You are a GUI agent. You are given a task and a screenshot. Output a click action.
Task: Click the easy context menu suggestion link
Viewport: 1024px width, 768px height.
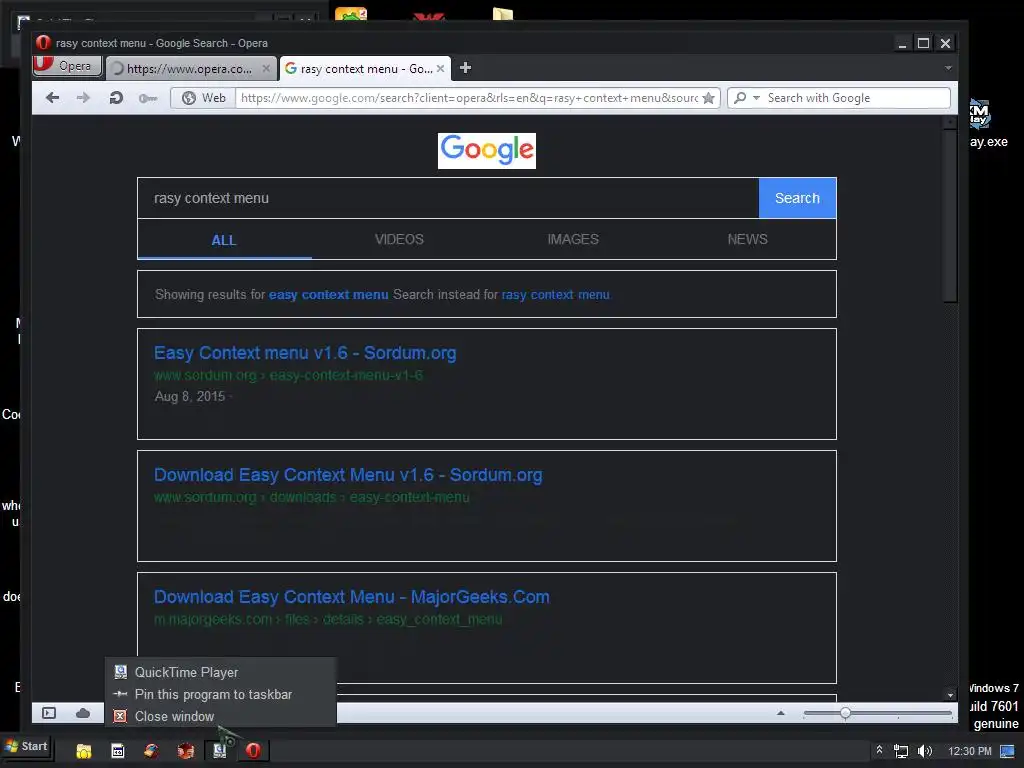[x=328, y=295]
